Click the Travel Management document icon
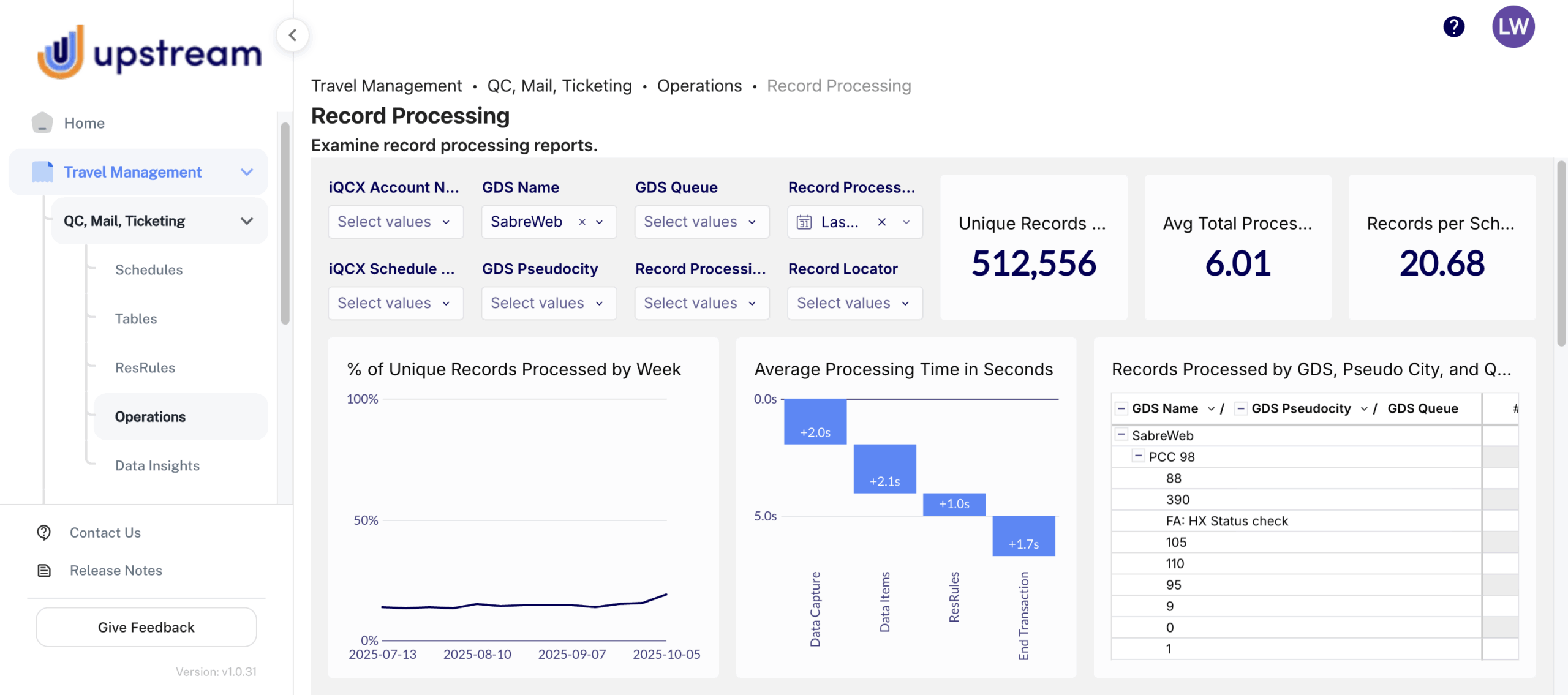 click(x=42, y=172)
